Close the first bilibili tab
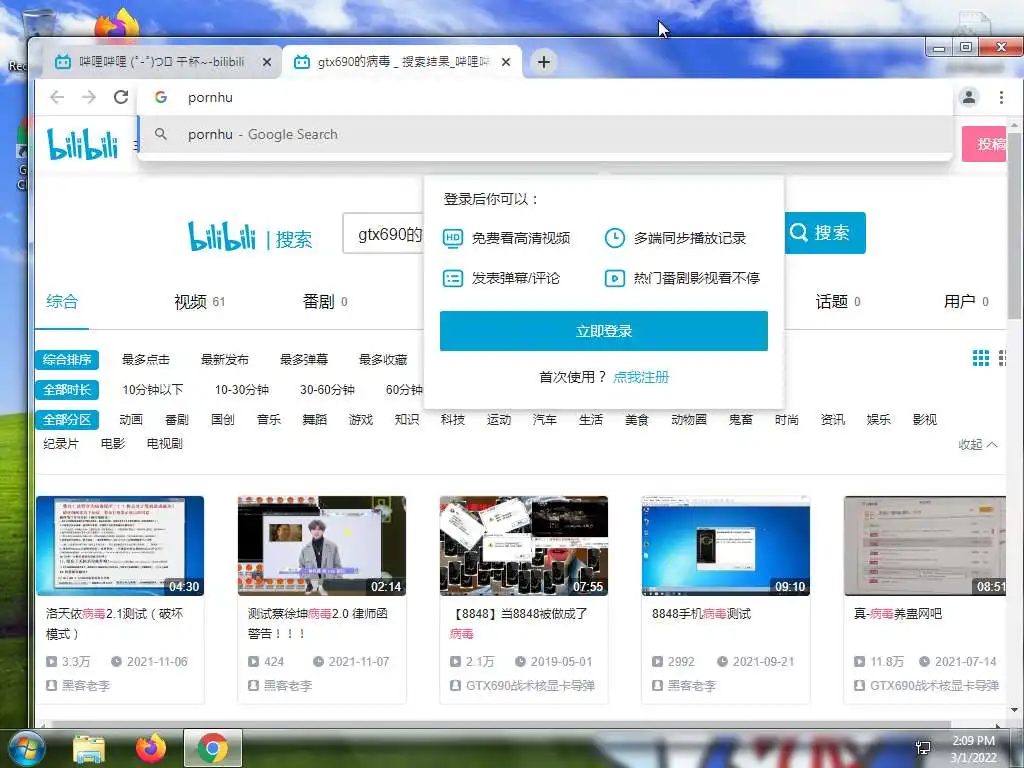 pyautogui.click(x=266, y=62)
